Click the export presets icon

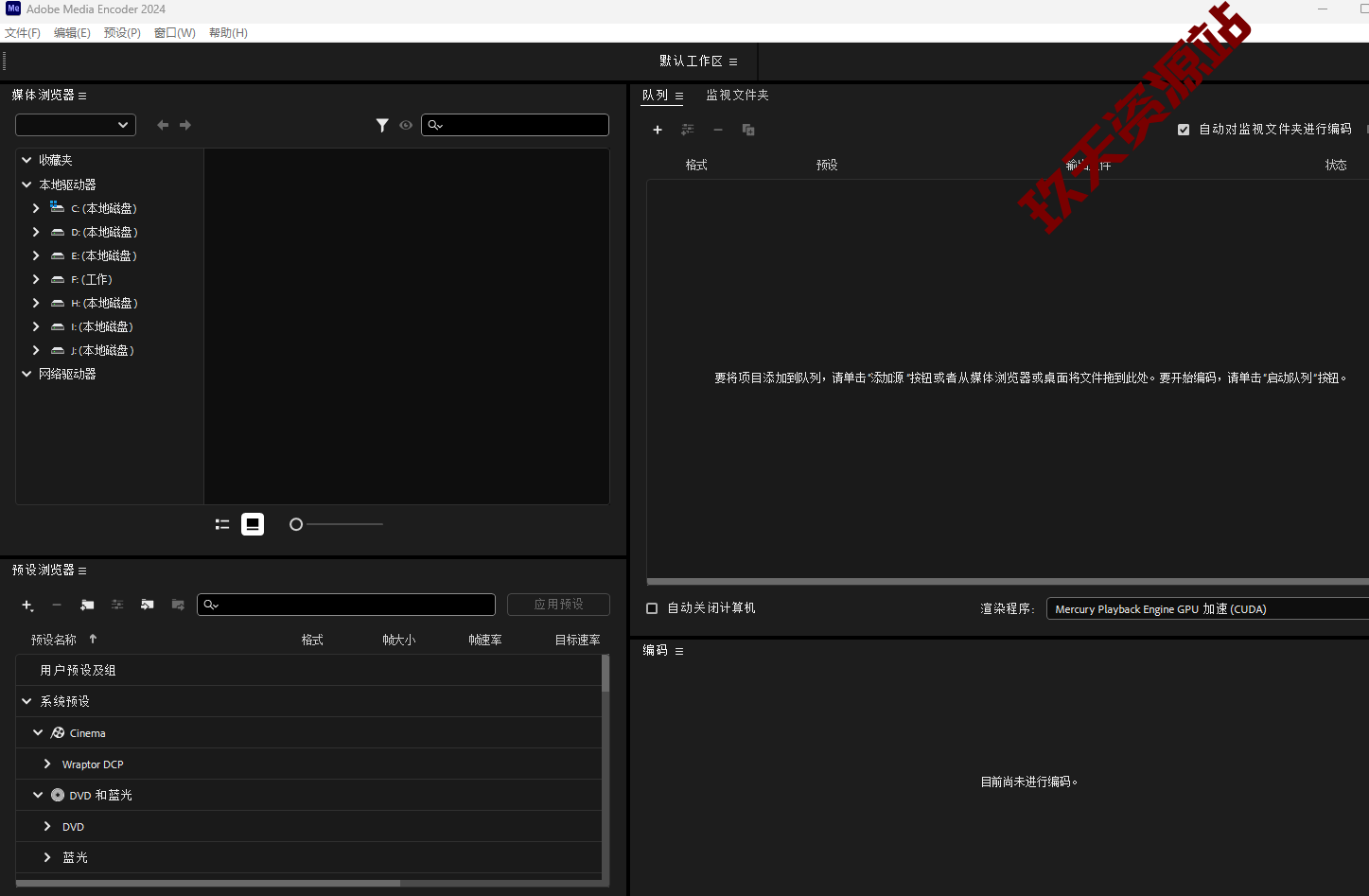pos(178,605)
